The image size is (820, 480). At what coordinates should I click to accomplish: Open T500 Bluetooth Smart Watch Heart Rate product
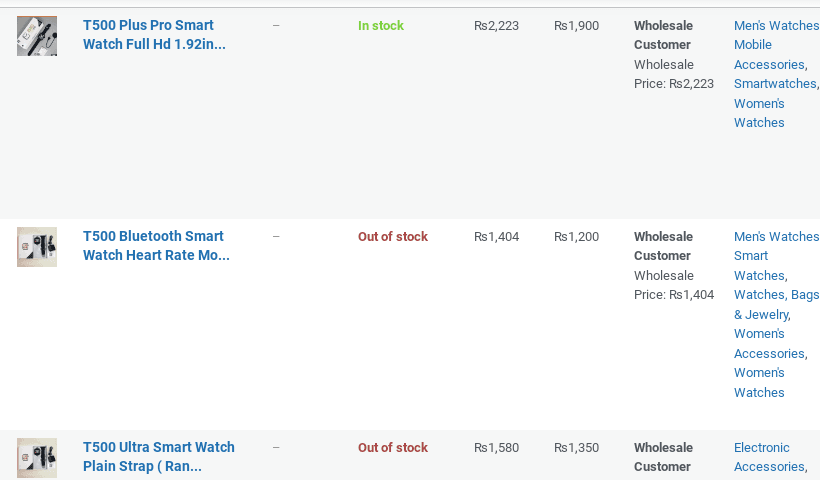155,246
